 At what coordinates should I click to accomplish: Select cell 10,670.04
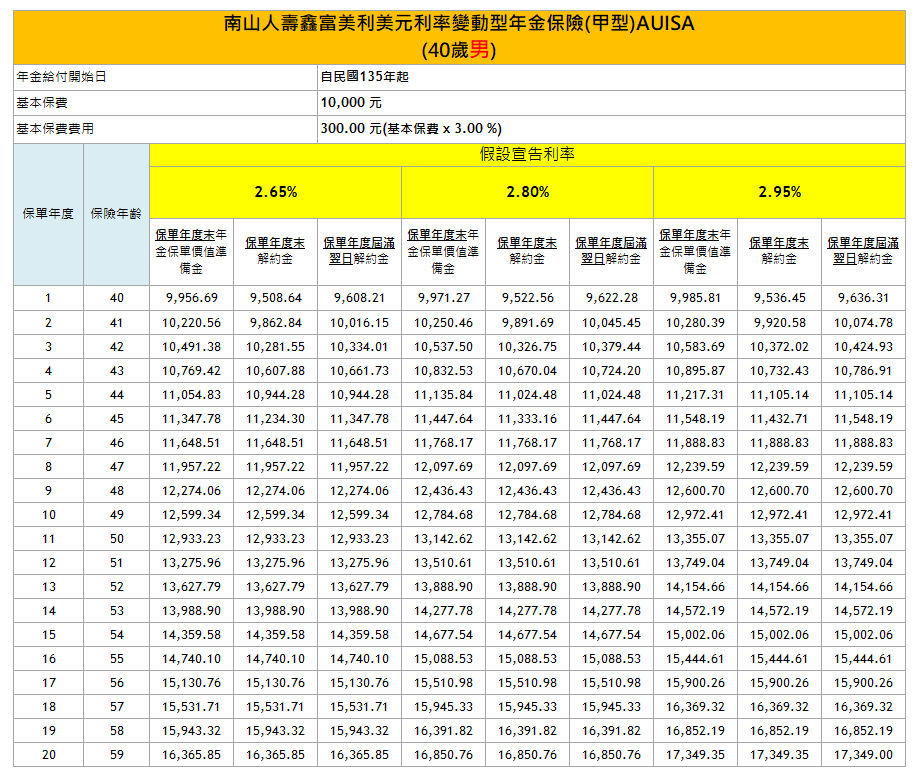tap(527, 371)
